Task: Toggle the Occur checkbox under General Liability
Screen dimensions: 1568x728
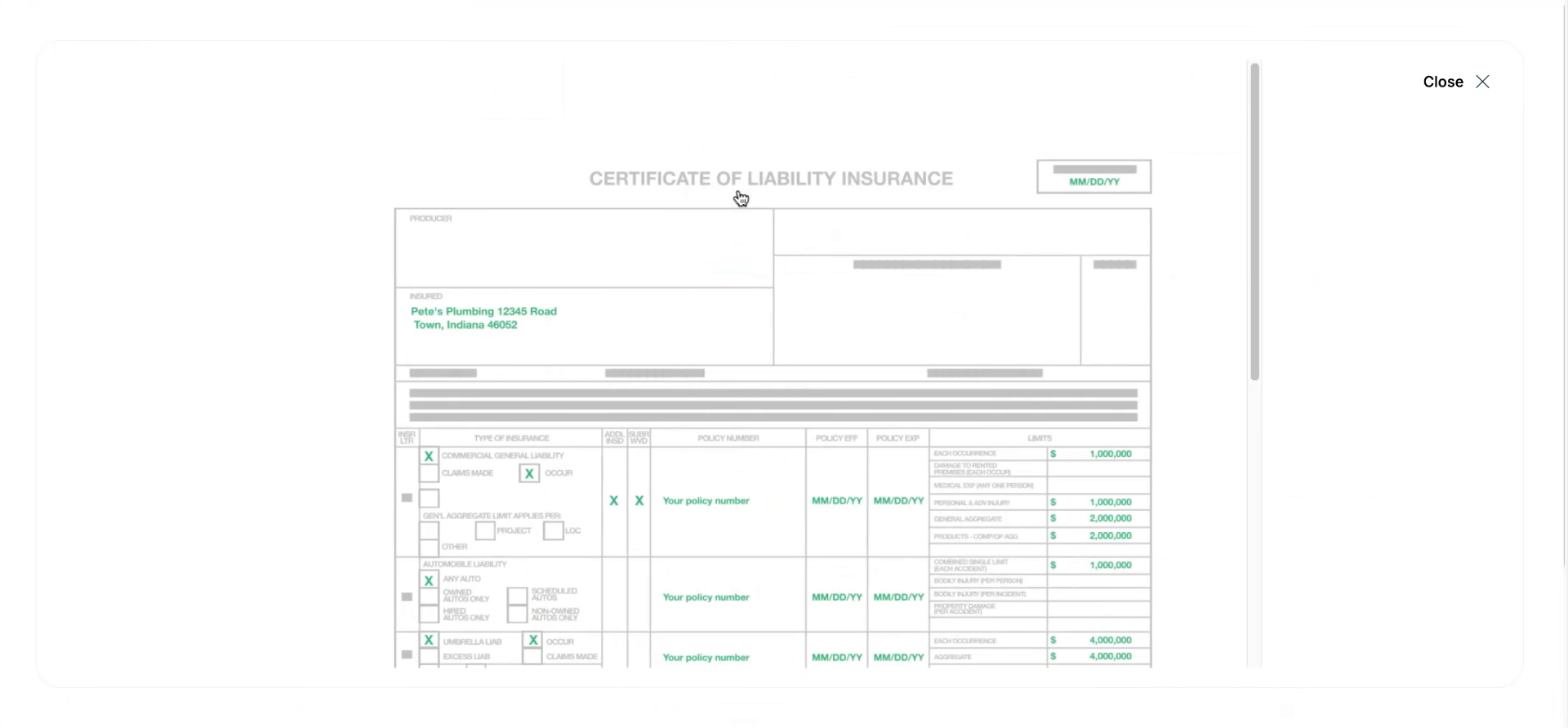Action: pos(529,473)
